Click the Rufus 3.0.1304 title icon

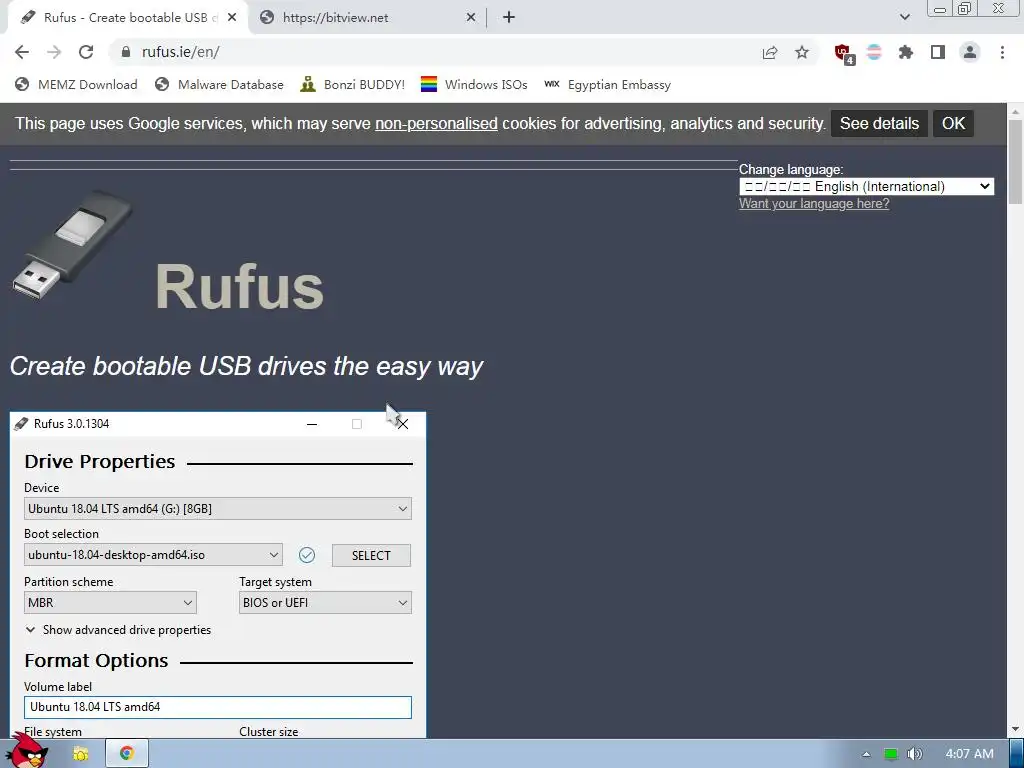tap(21, 424)
